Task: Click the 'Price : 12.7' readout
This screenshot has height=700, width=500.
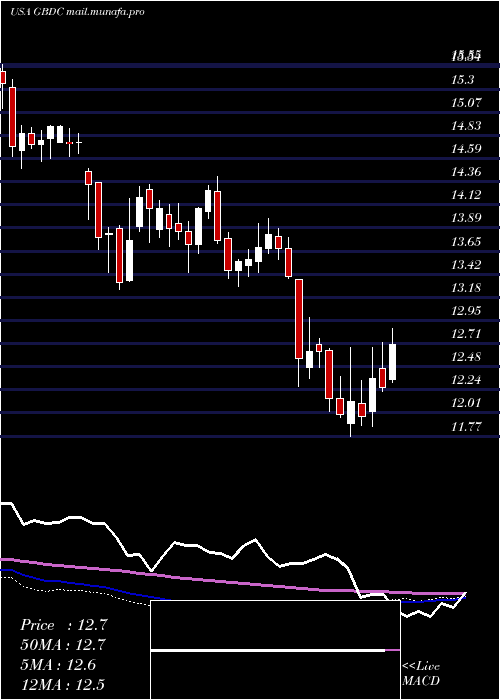Action: (x=63, y=625)
